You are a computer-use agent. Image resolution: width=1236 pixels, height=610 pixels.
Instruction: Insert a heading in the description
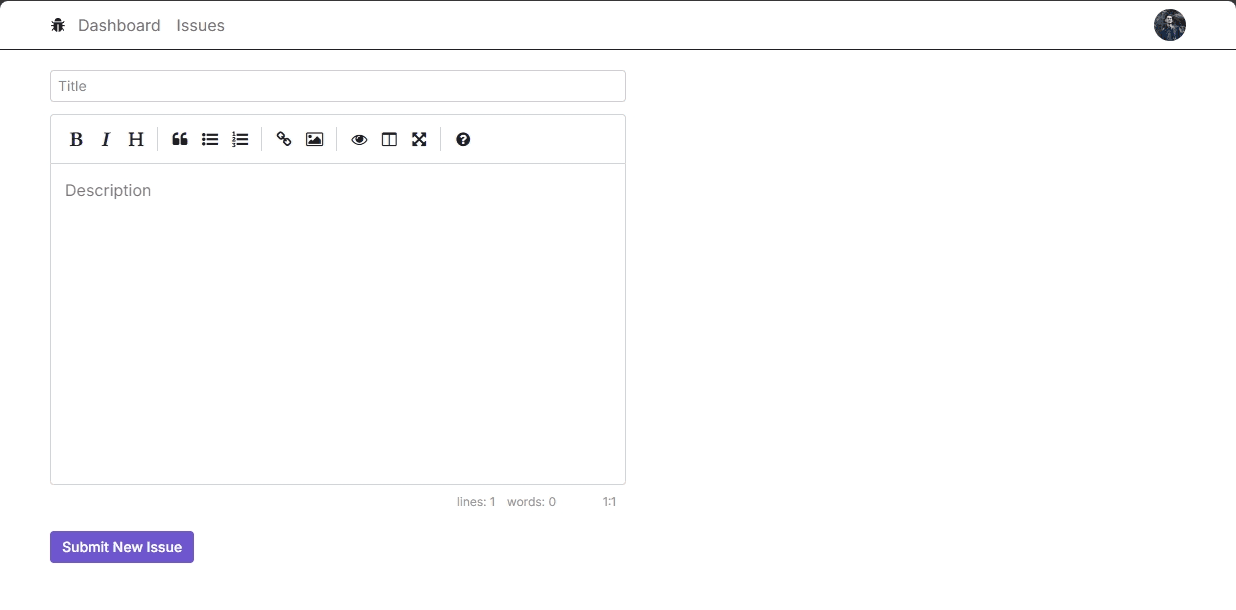point(135,139)
